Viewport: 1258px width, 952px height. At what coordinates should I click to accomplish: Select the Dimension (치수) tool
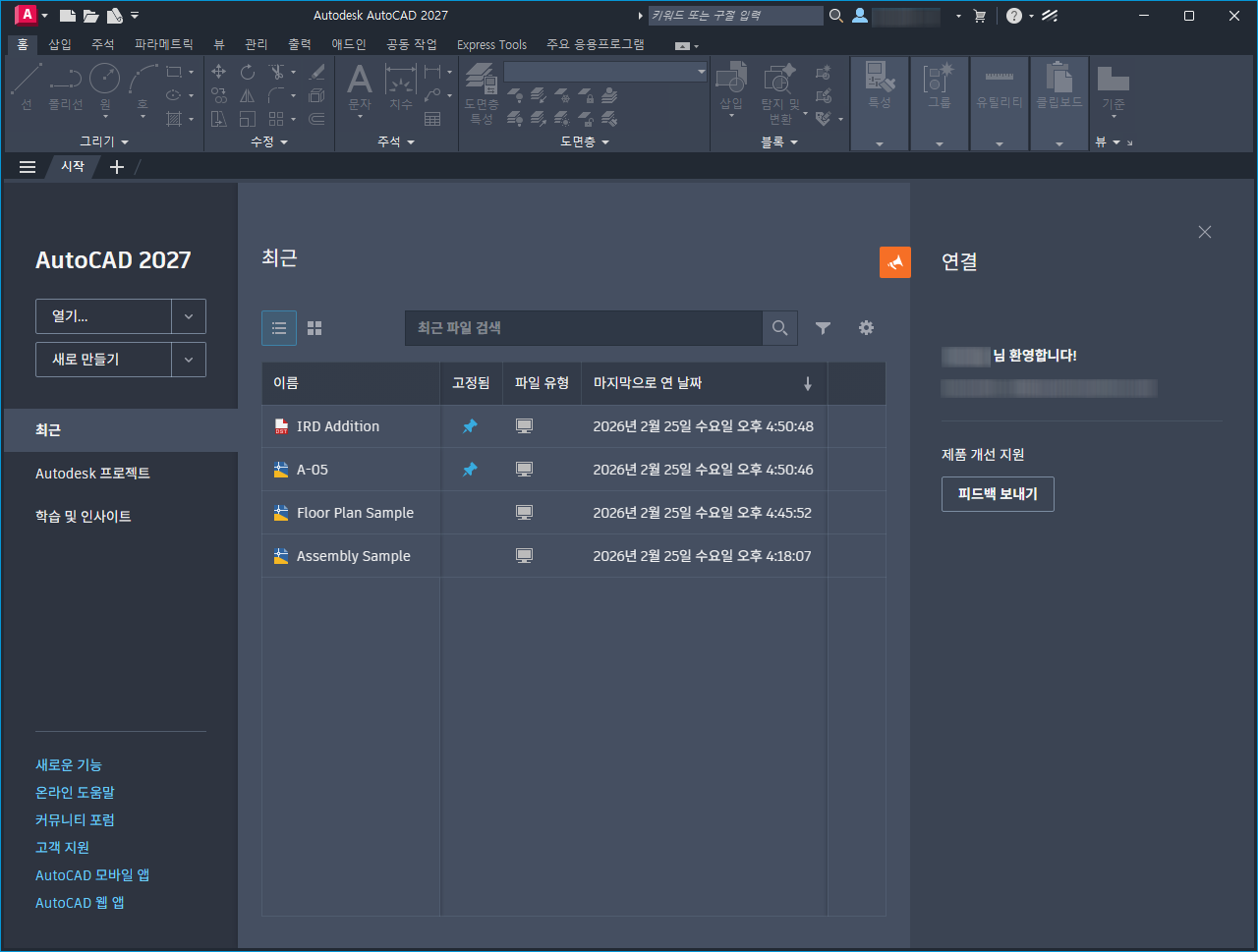pos(400,86)
